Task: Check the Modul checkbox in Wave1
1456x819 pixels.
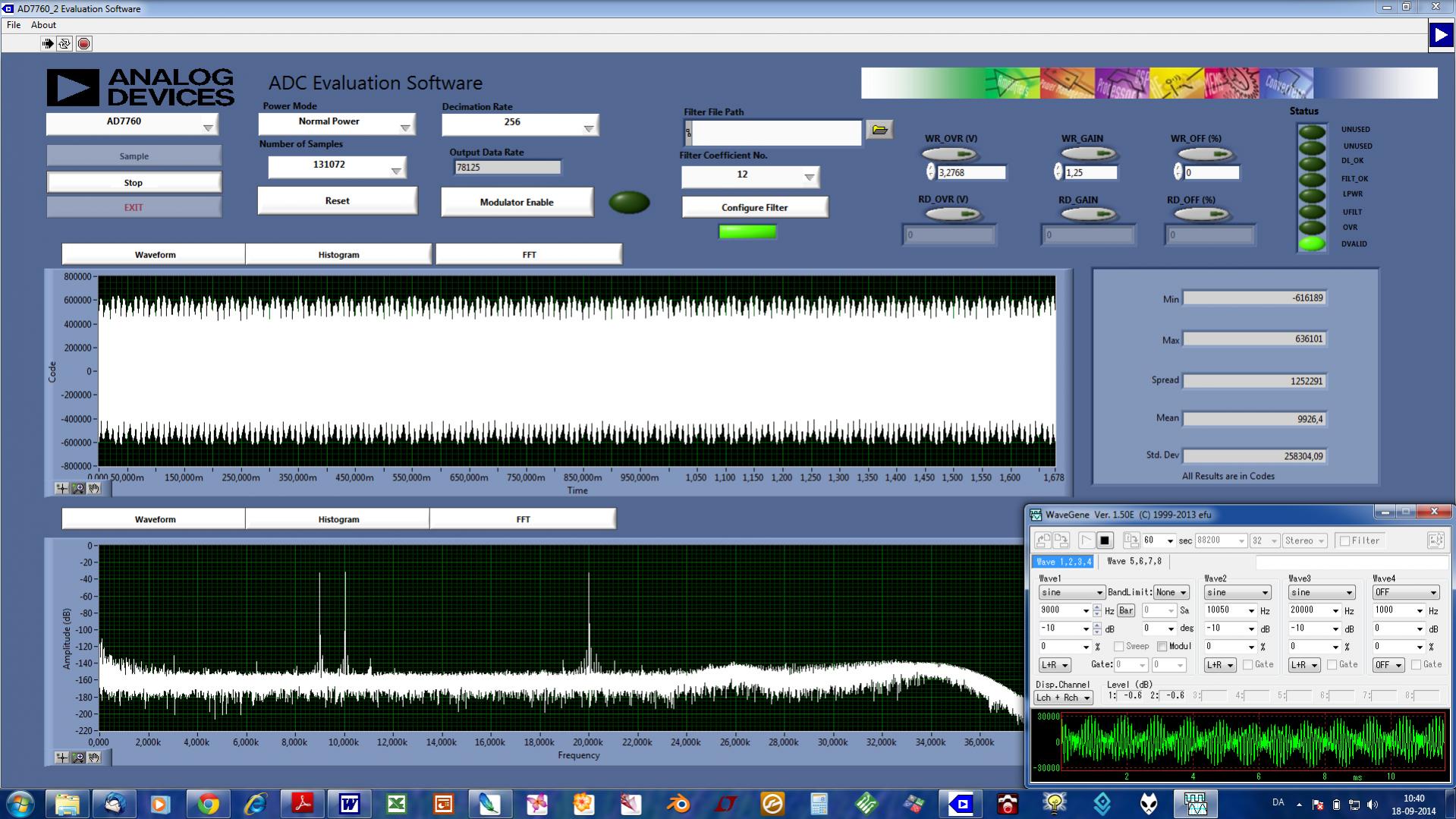Action: (x=1162, y=647)
